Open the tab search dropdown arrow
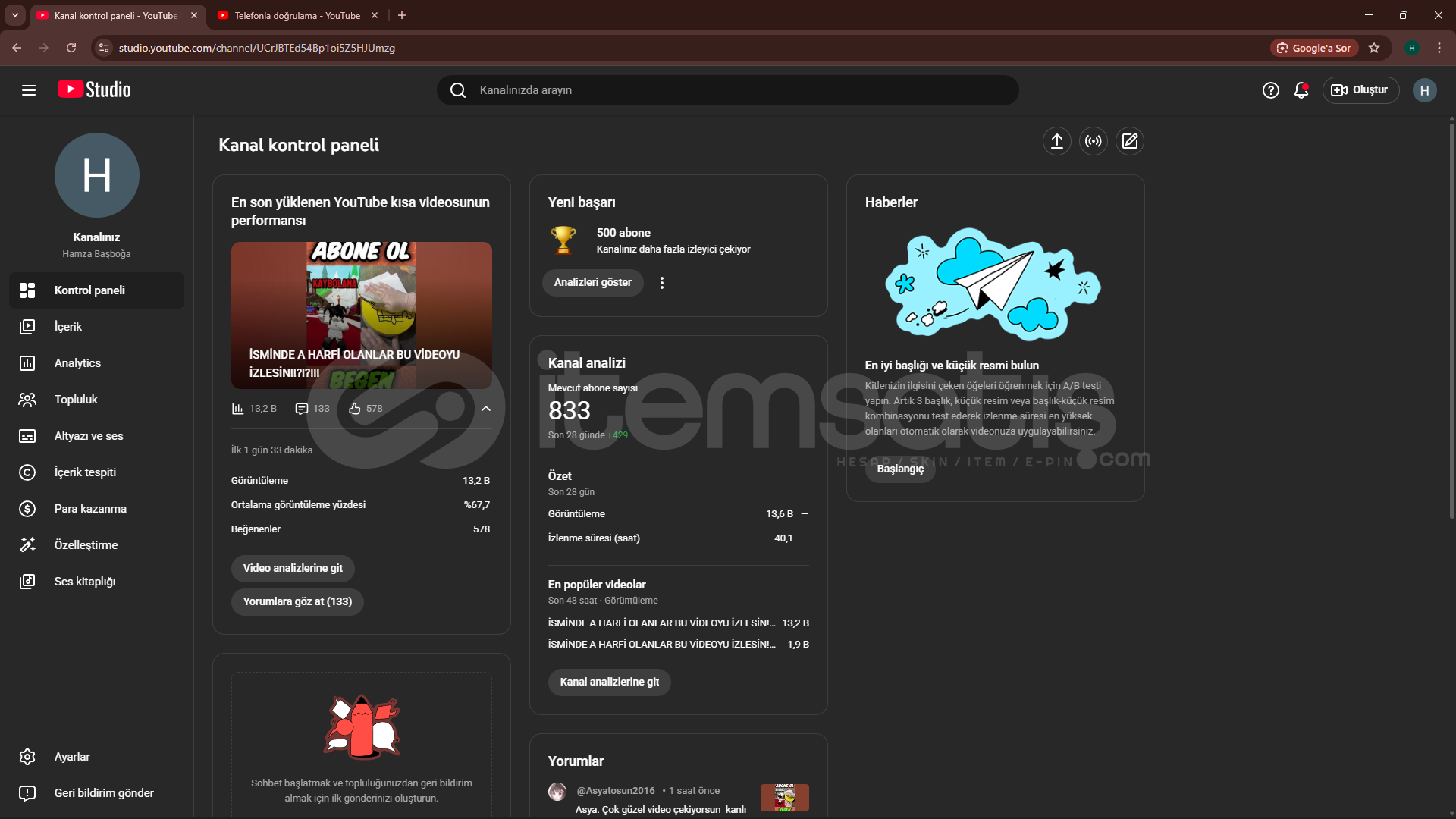 (x=14, y=15)
